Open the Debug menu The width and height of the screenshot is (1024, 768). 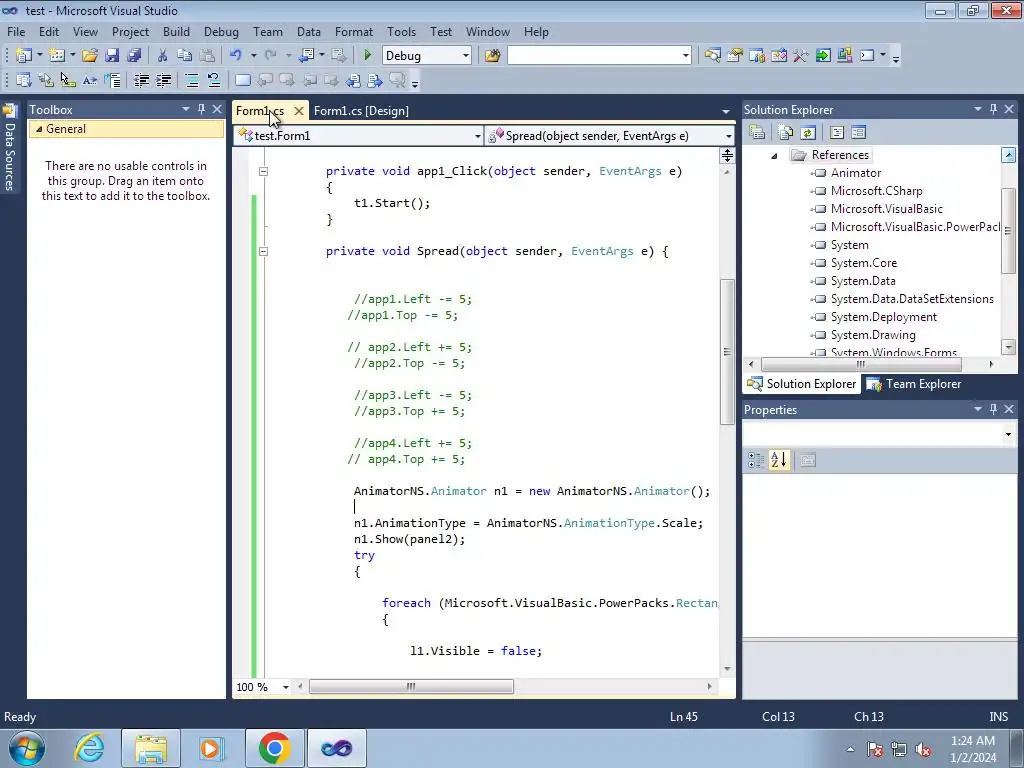(221, 31)
